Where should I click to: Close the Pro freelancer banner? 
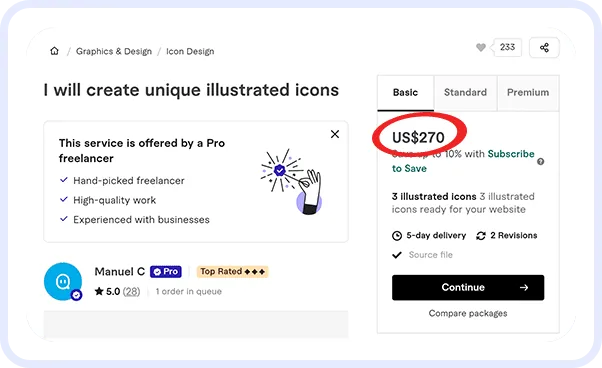point(335,134)
